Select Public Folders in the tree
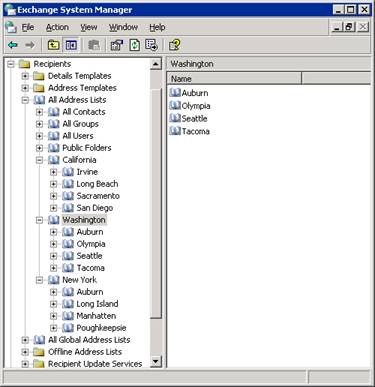The image size is (375, 387). click(x=87, y=148)
